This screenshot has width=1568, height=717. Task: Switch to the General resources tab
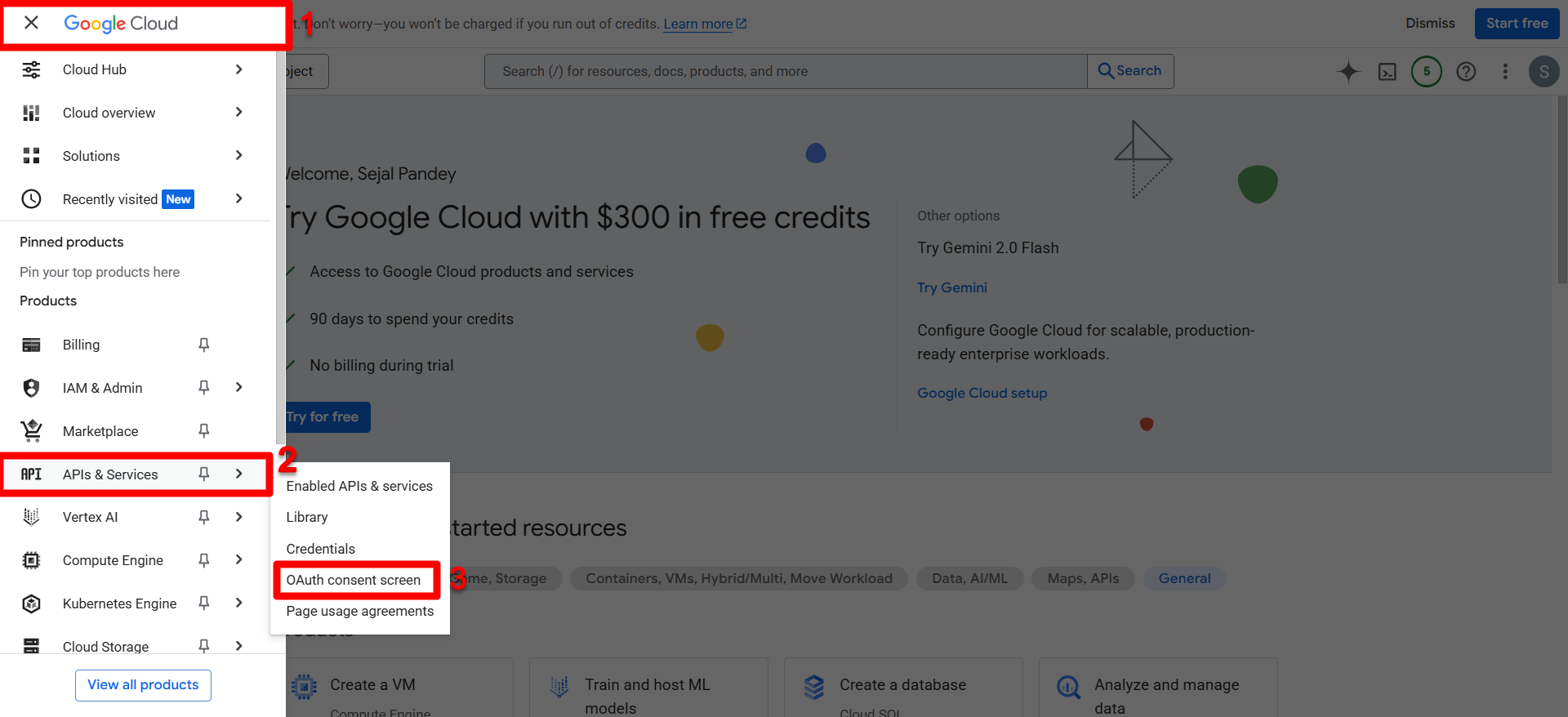point(1184,578)
